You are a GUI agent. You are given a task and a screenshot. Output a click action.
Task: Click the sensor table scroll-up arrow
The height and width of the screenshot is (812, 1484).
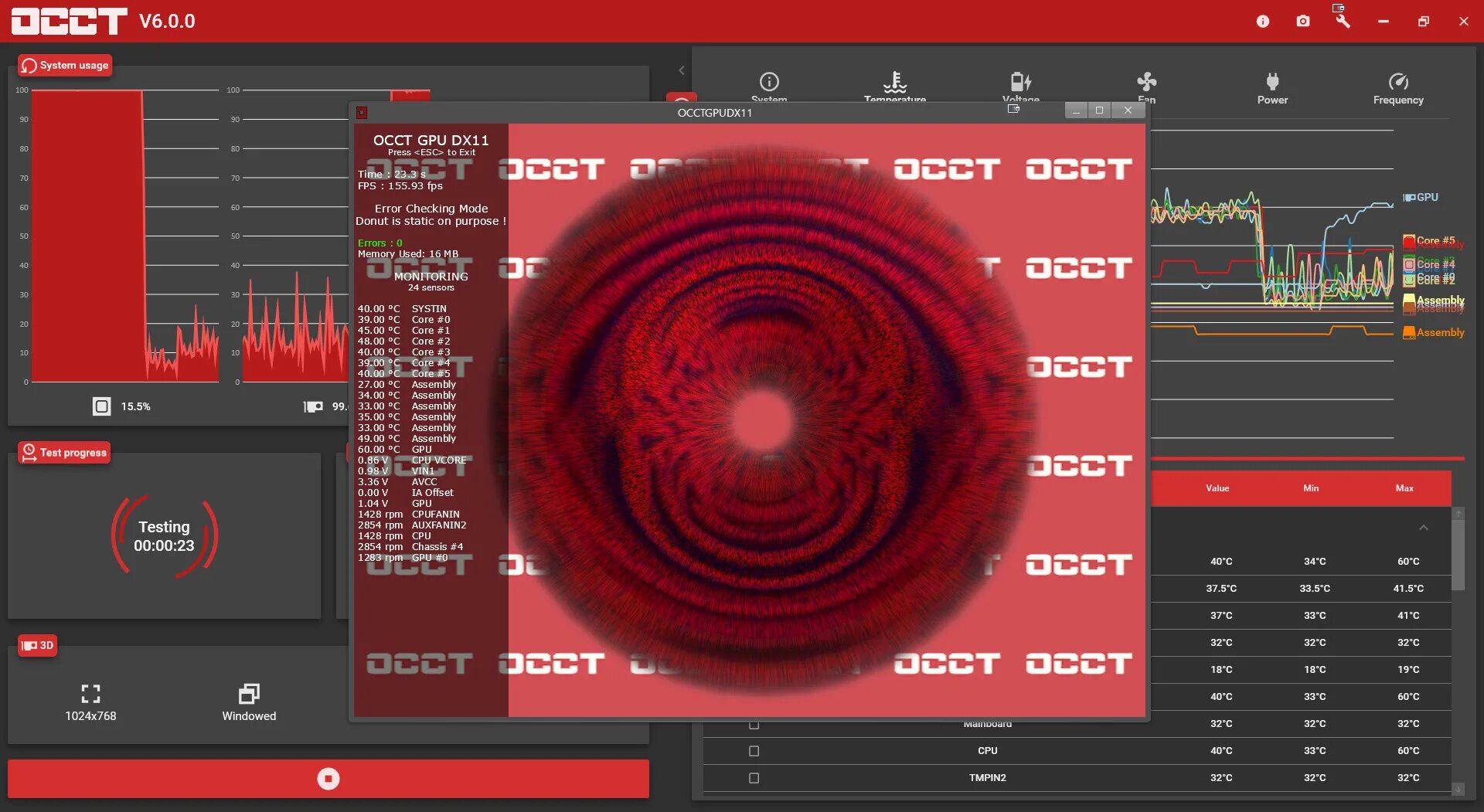click(1458, 513)
